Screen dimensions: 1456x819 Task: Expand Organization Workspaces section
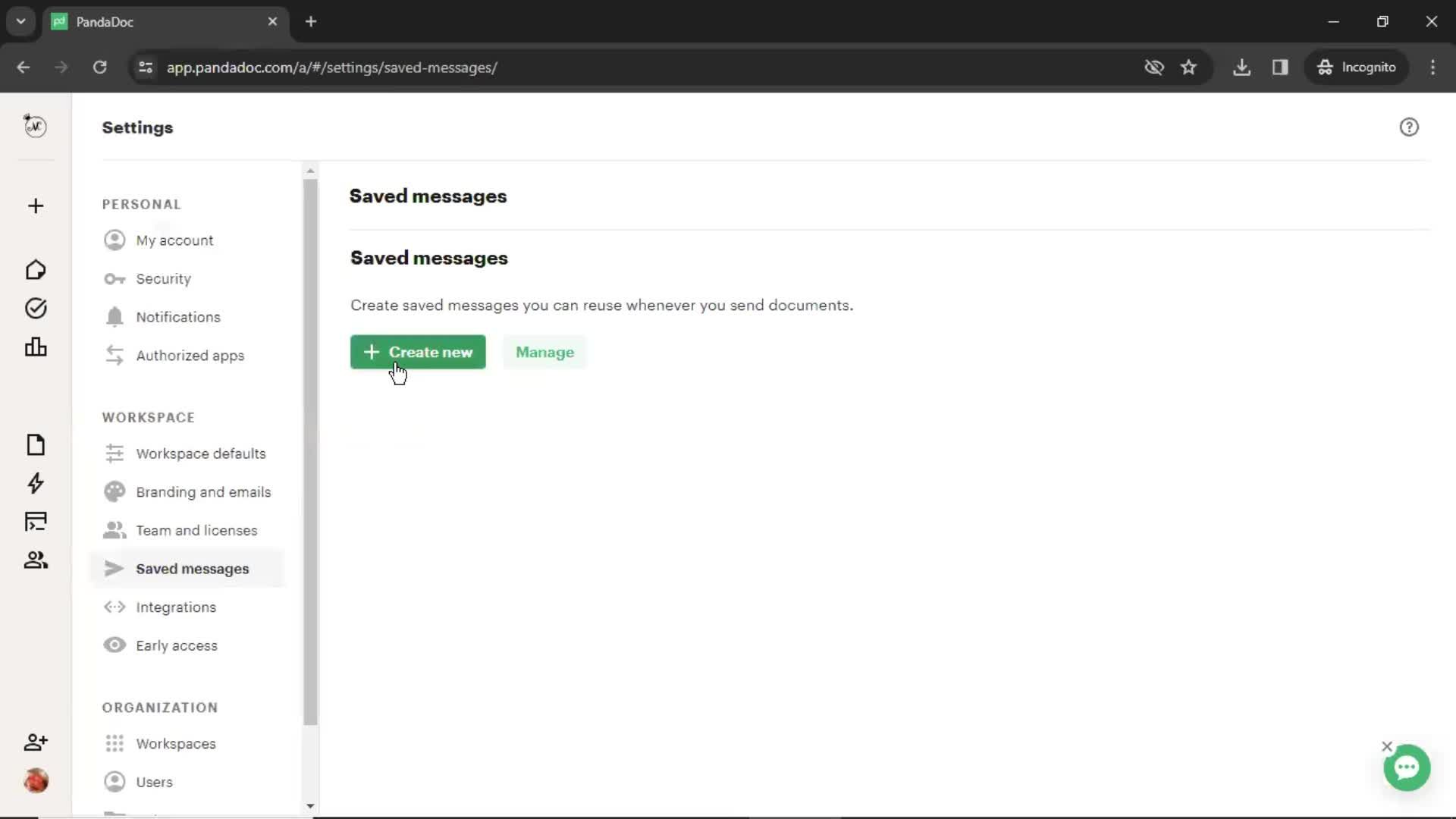175,743
